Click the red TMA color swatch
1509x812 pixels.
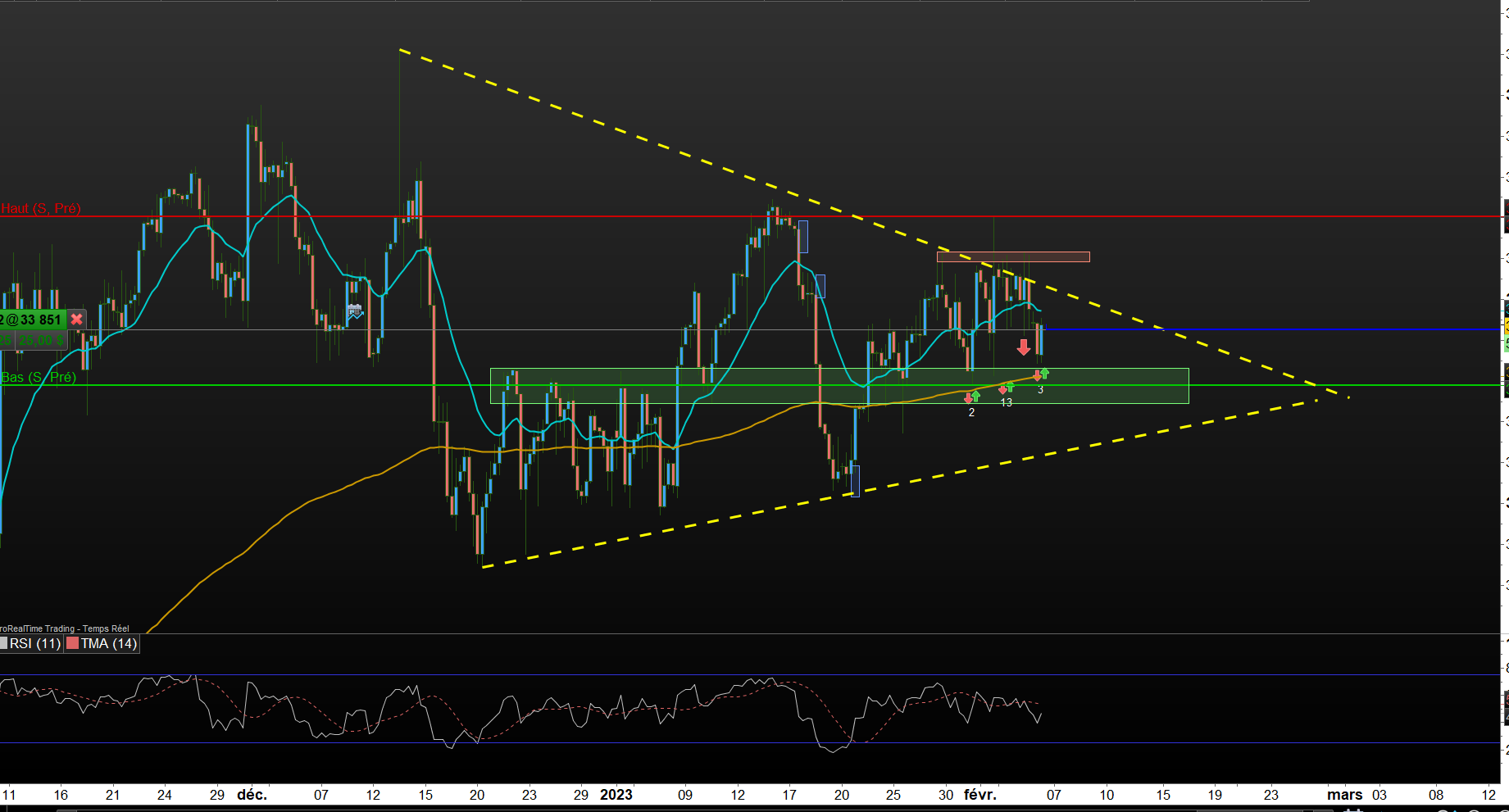pos(73,643)
